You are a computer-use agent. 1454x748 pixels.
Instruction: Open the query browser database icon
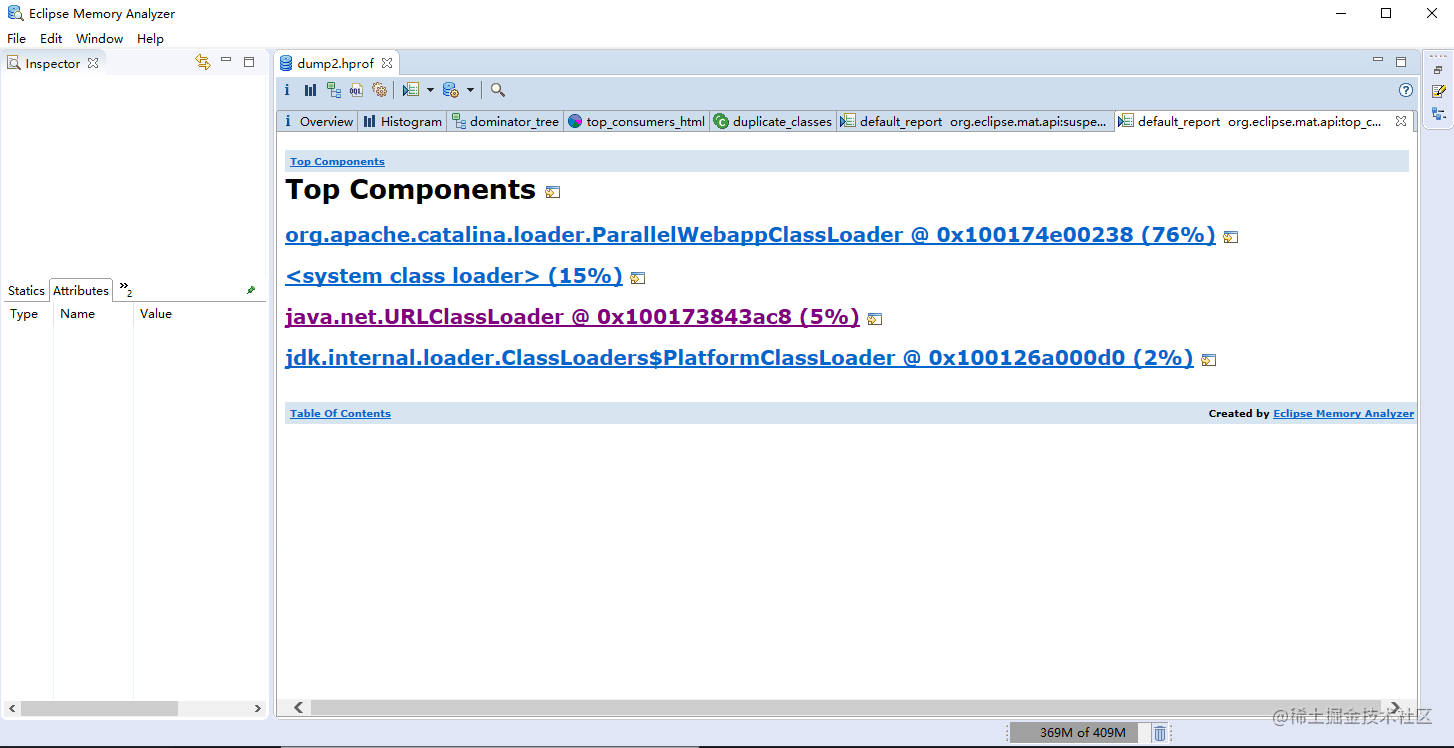[x=450, y=90]
